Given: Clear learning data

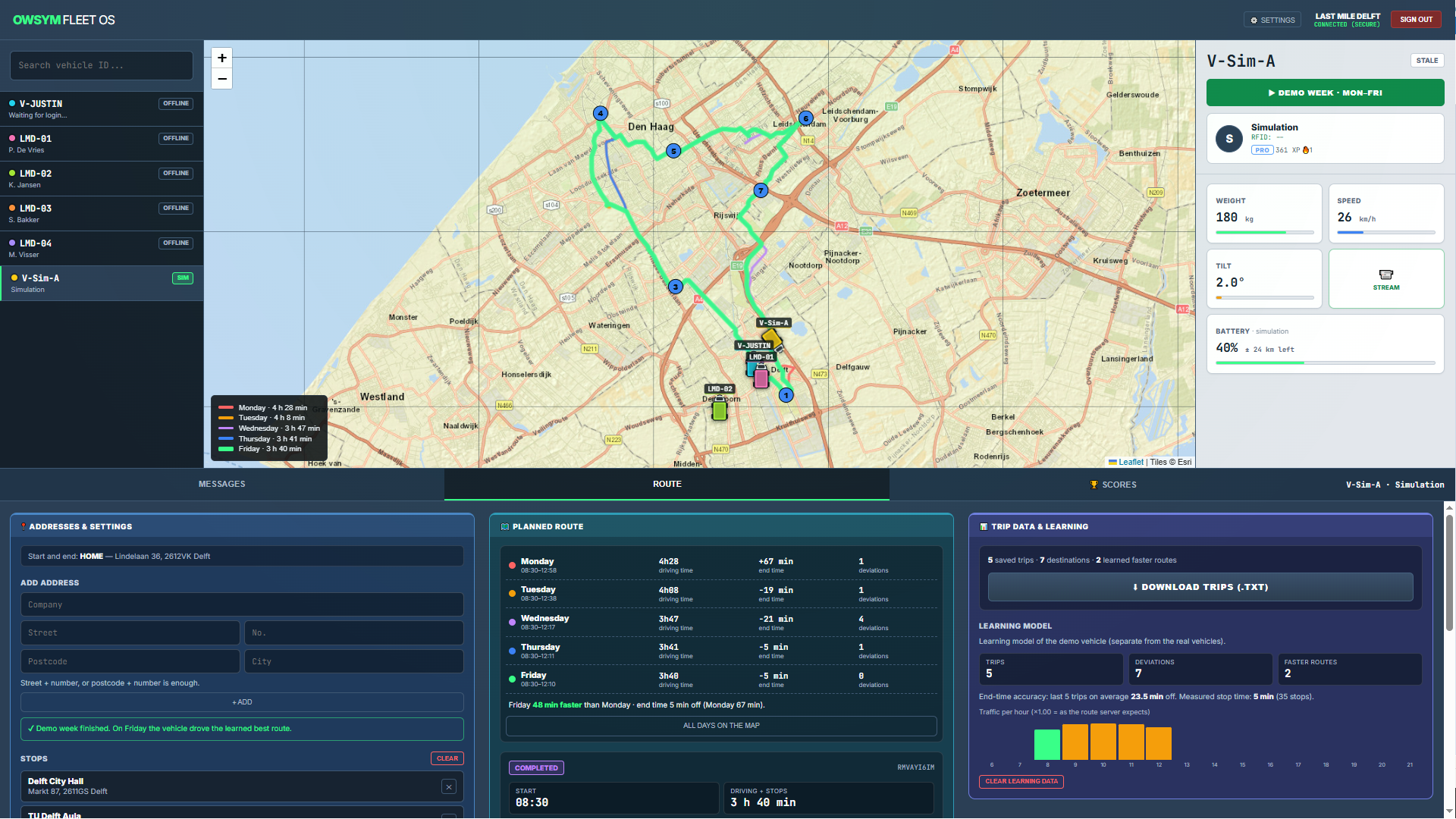Looking at the screenshot, I should 1021,781.
